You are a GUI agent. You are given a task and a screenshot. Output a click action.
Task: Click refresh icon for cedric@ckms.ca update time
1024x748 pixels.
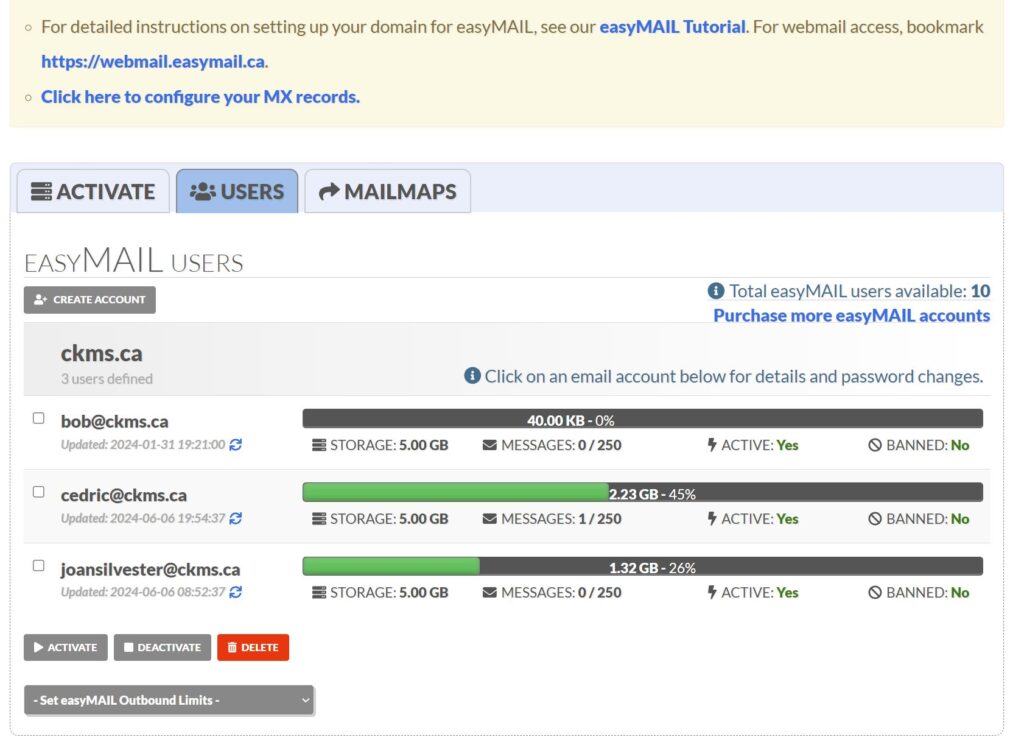pyautogui.click(x=236, y=519)
